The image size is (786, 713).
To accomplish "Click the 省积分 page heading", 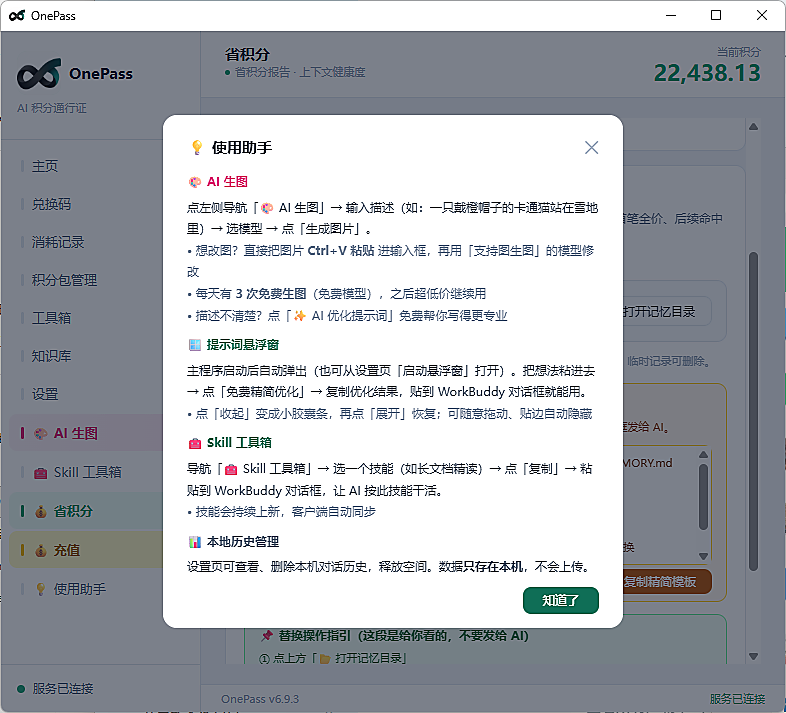I will click(247, 54).
